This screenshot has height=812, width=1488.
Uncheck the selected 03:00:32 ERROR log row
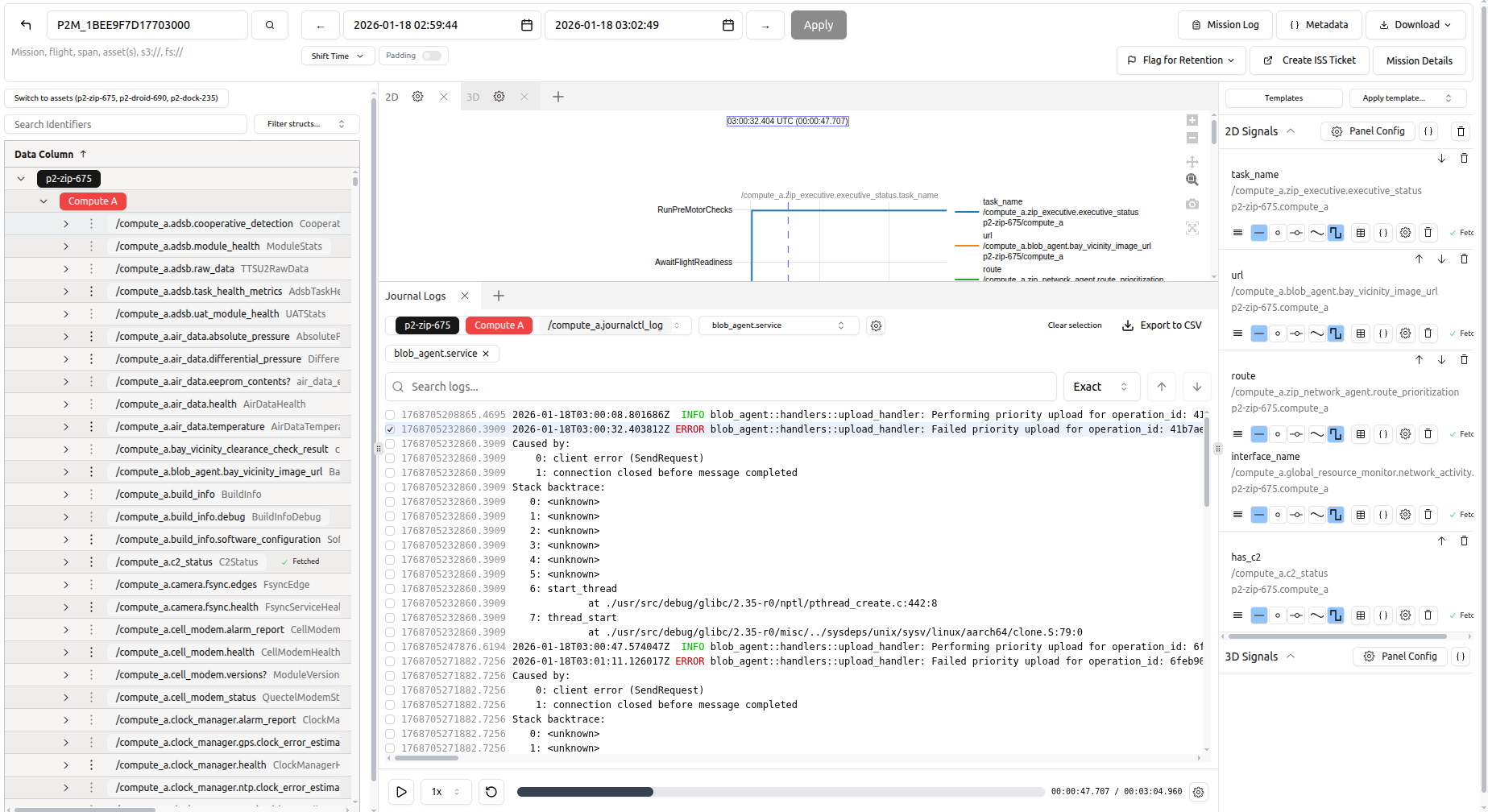390,429
